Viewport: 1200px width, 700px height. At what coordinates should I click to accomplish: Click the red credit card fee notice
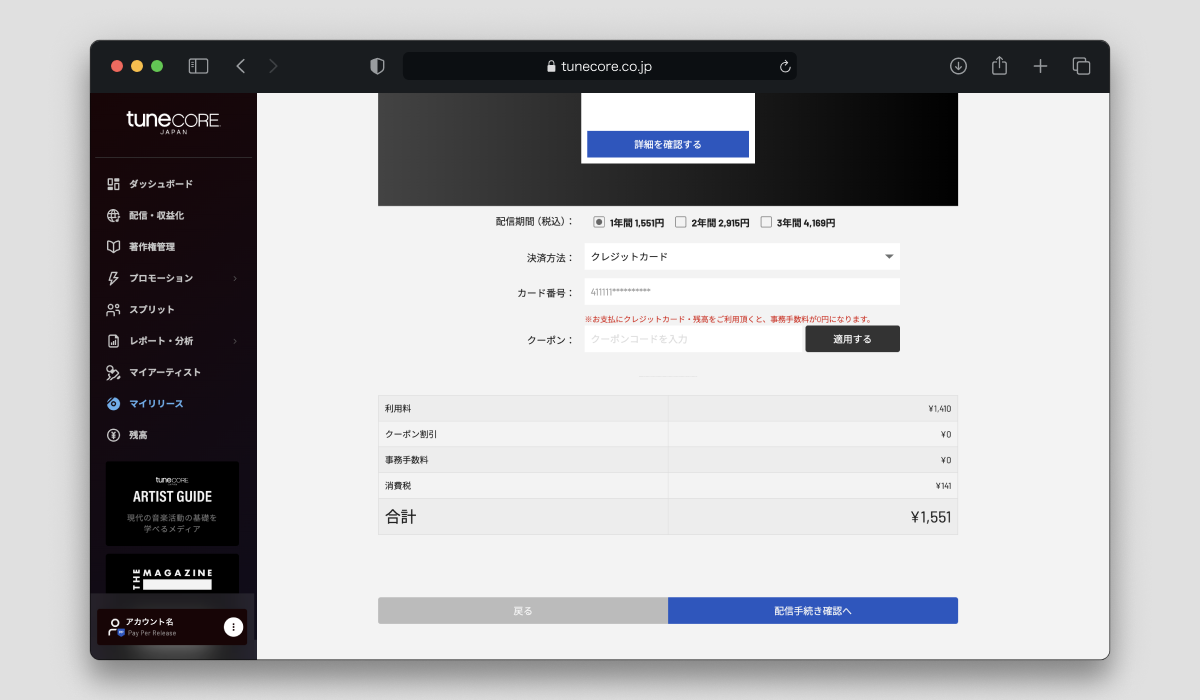(x=728, y=319)
